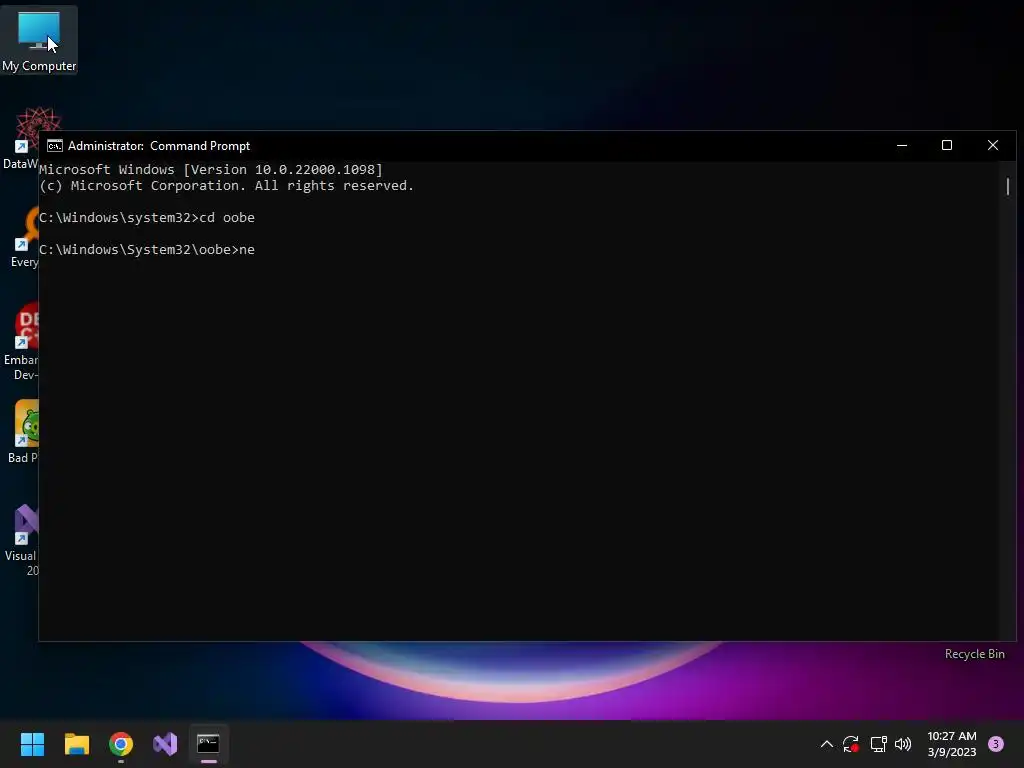Click the oobe prompt line with 'ne'

[x=147, y=249]
